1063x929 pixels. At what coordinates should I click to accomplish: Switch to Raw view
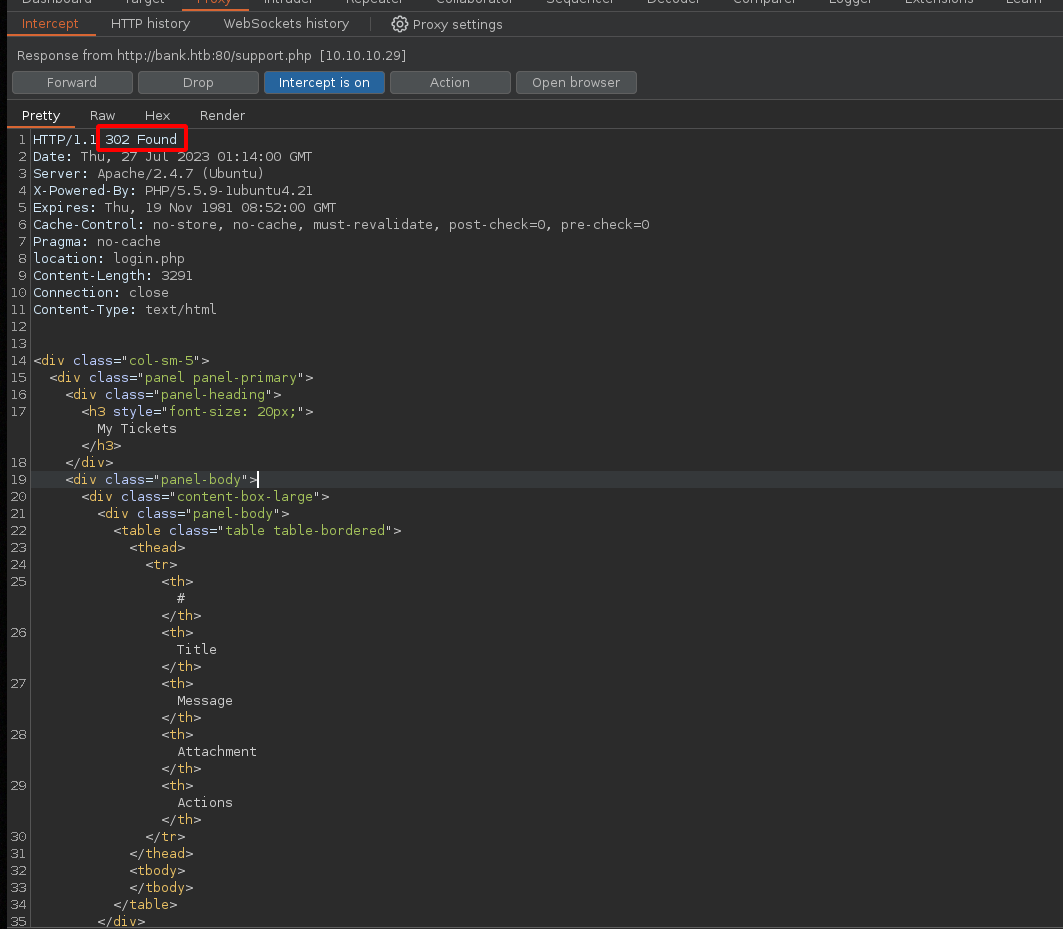coord(102,115)
